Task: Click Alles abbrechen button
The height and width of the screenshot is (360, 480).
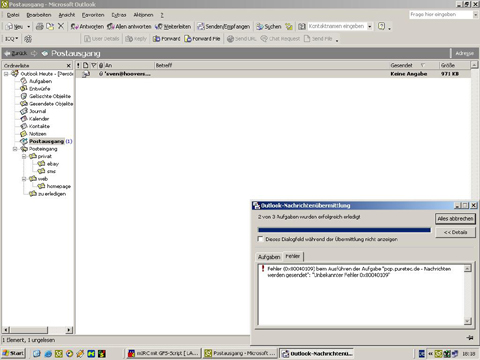Action: point(455,219)
